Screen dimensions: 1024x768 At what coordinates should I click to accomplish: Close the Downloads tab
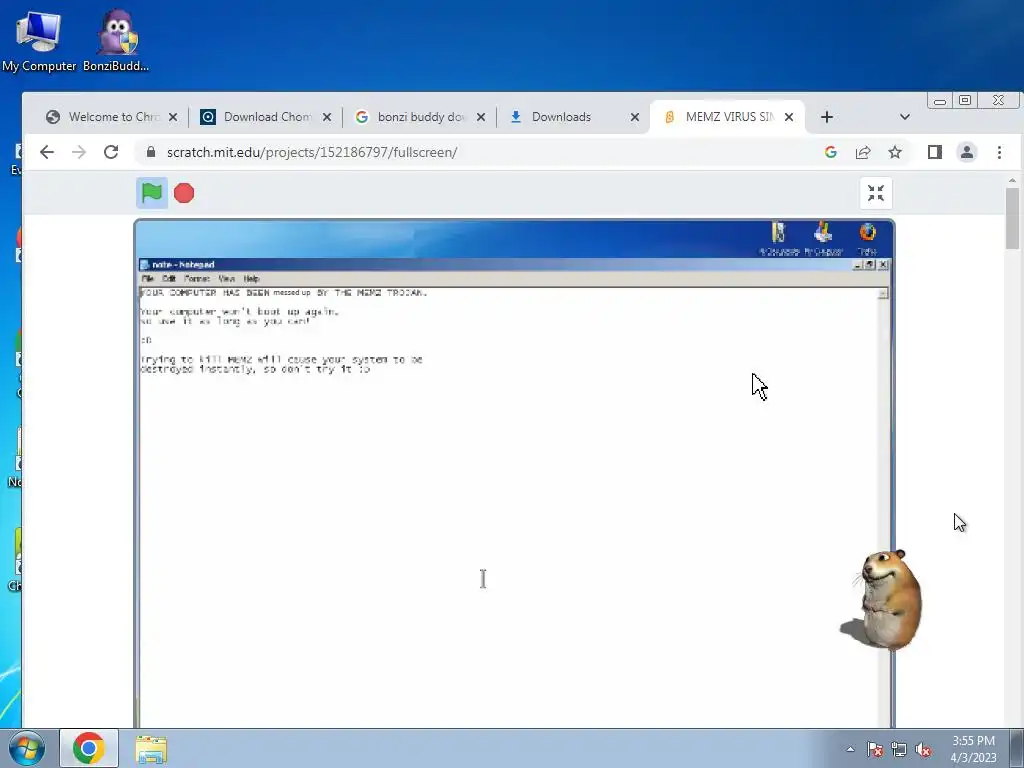pos(635,117)
